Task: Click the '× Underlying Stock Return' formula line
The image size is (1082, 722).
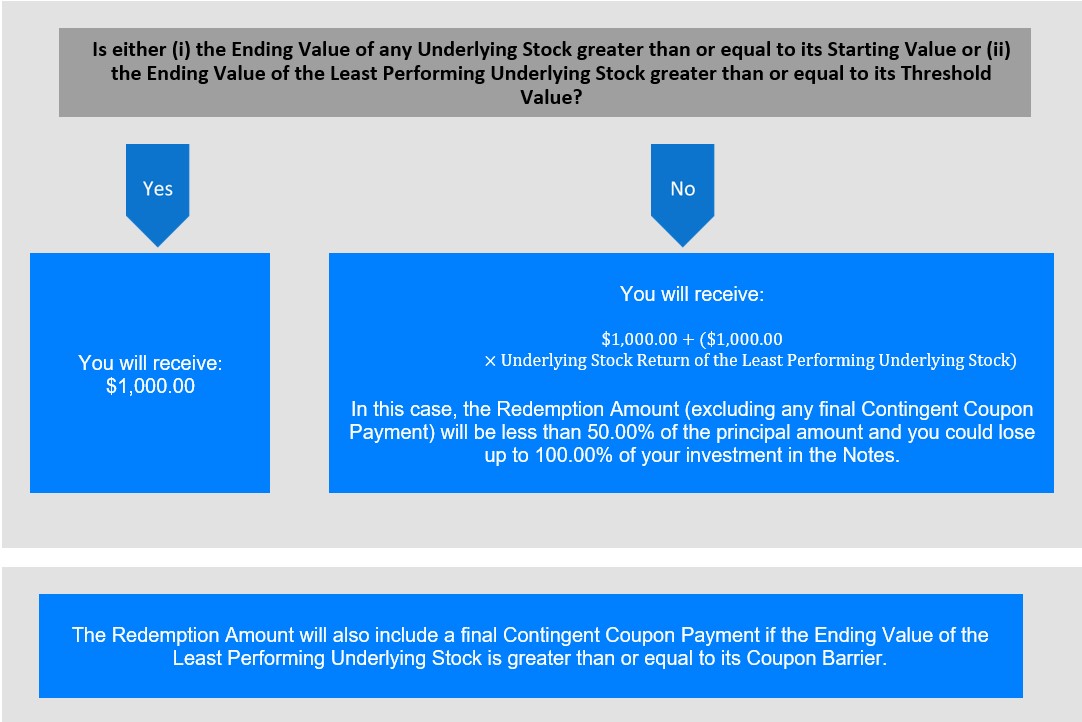Action: [x=750, y=360]
